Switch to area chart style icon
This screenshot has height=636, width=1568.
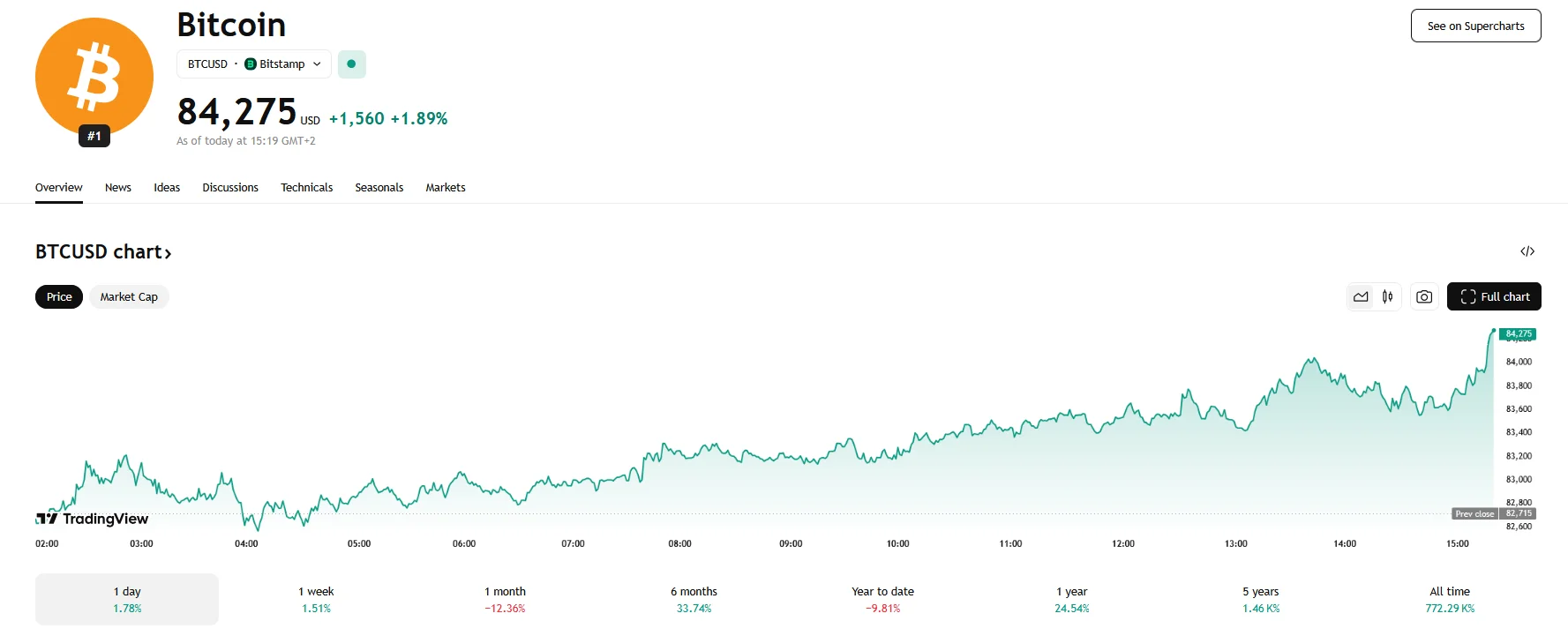[1361, 297]
